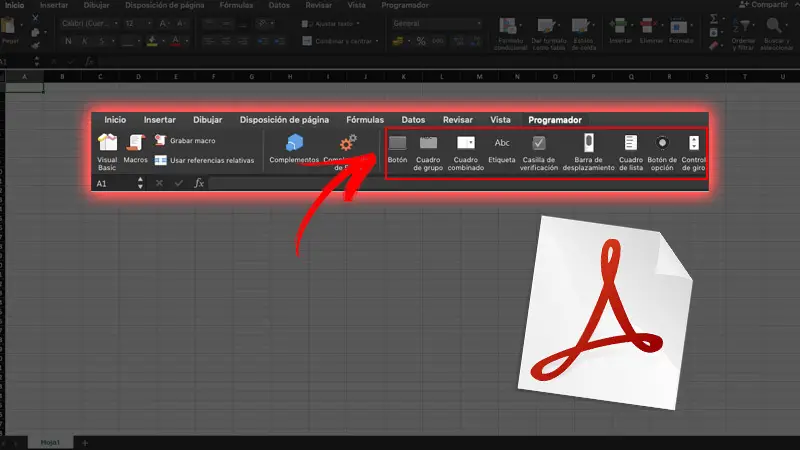Insert a Cuadro de grupo control

(x=428, y=153)
